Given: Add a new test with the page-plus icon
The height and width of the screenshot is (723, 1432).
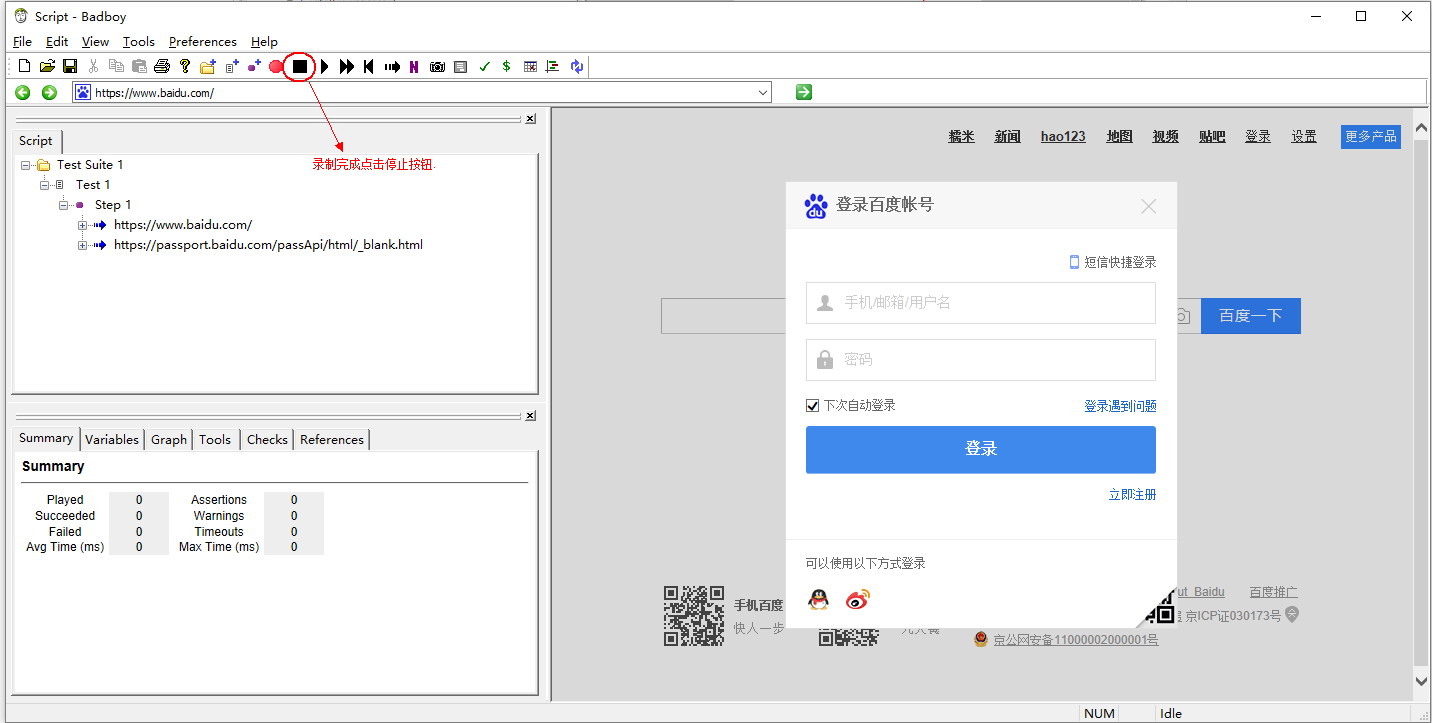Looking at the screenshot, I should pyautogui.click(x=231, y=66).
